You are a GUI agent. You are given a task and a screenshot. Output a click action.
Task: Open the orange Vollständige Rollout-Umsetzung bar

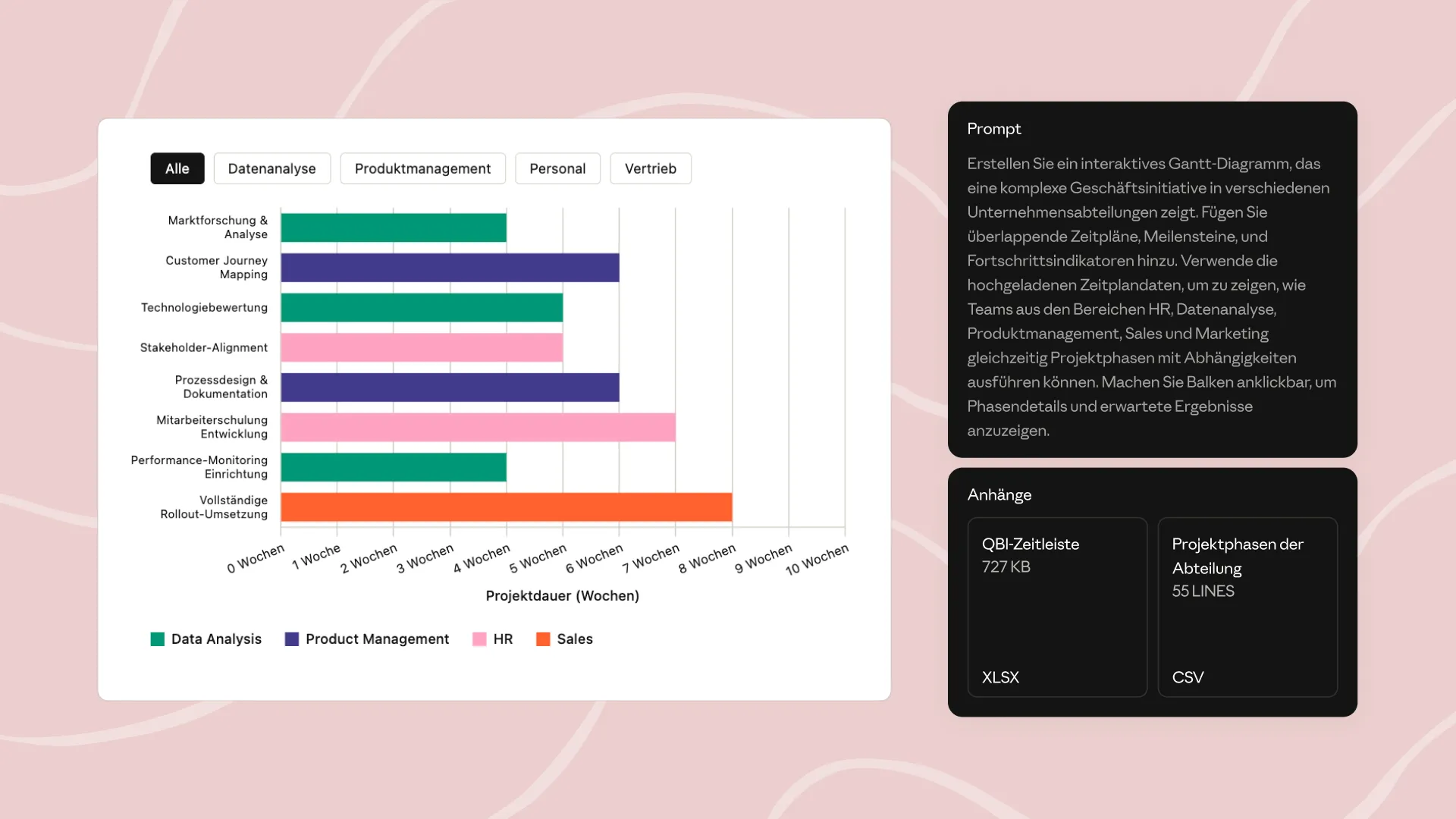click(x=506, y=507)
